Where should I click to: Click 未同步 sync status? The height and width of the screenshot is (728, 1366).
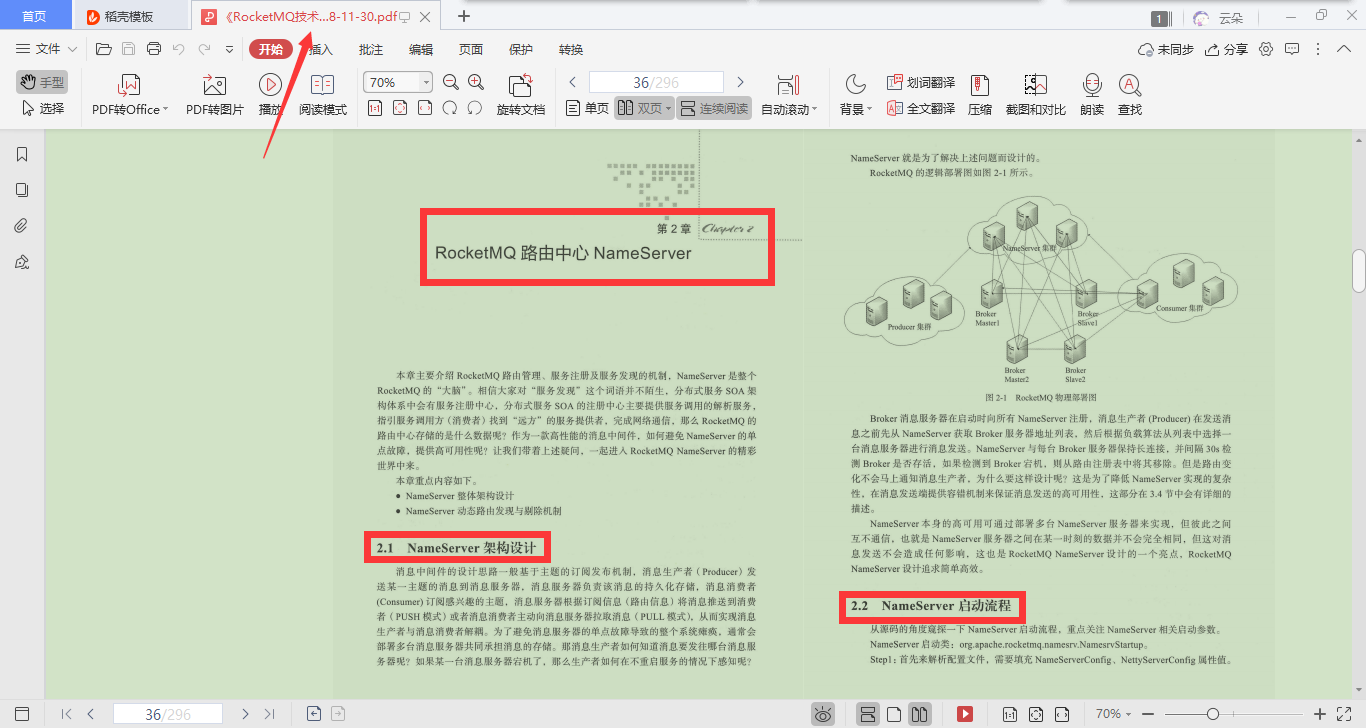click(x=1166, y=49)
